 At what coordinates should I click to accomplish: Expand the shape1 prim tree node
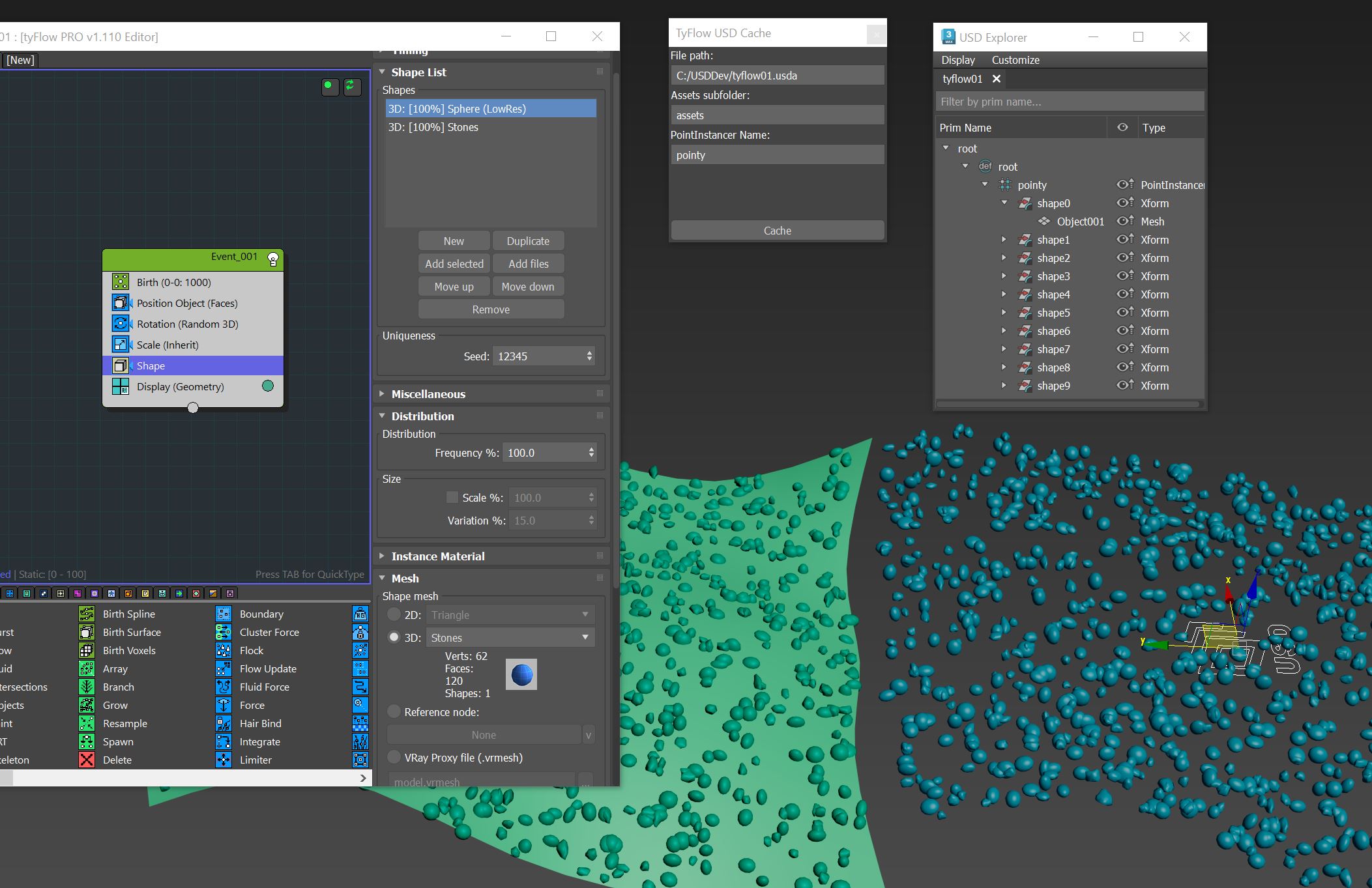1004,240
